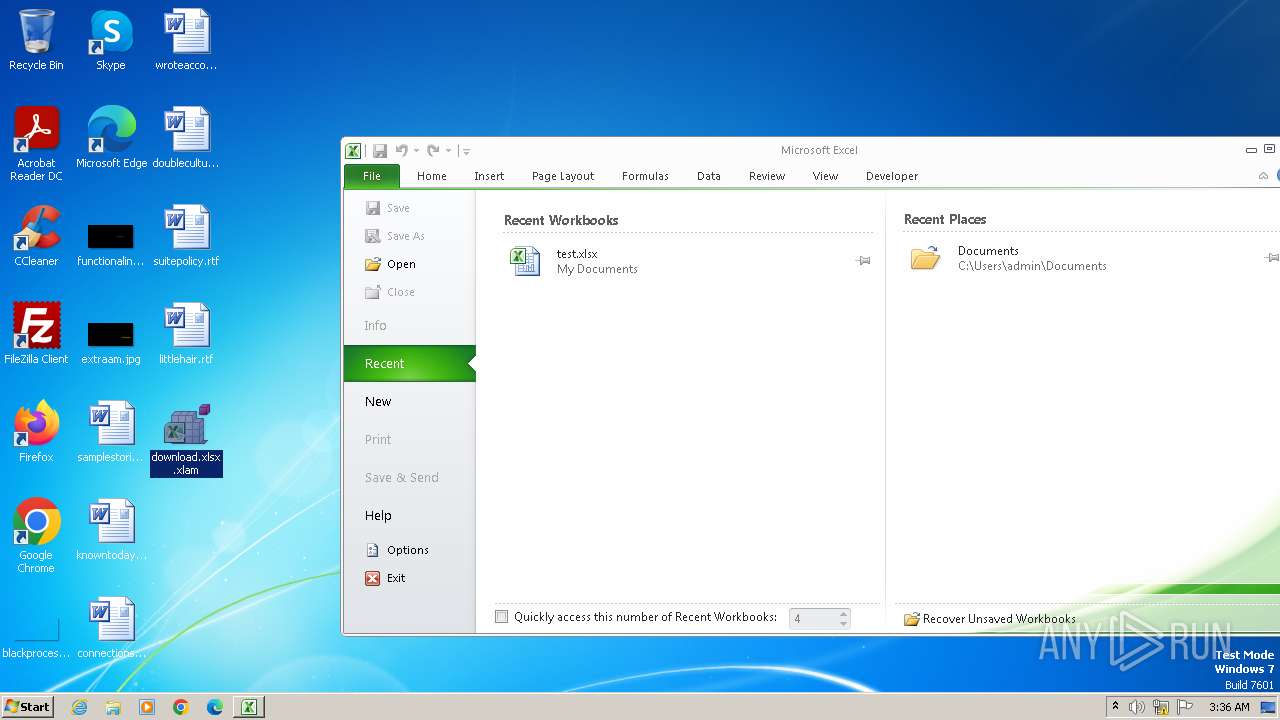1280x720 pixels.
Task: Switch to the Developer ribbon tab
Action: tap(892, 176)
